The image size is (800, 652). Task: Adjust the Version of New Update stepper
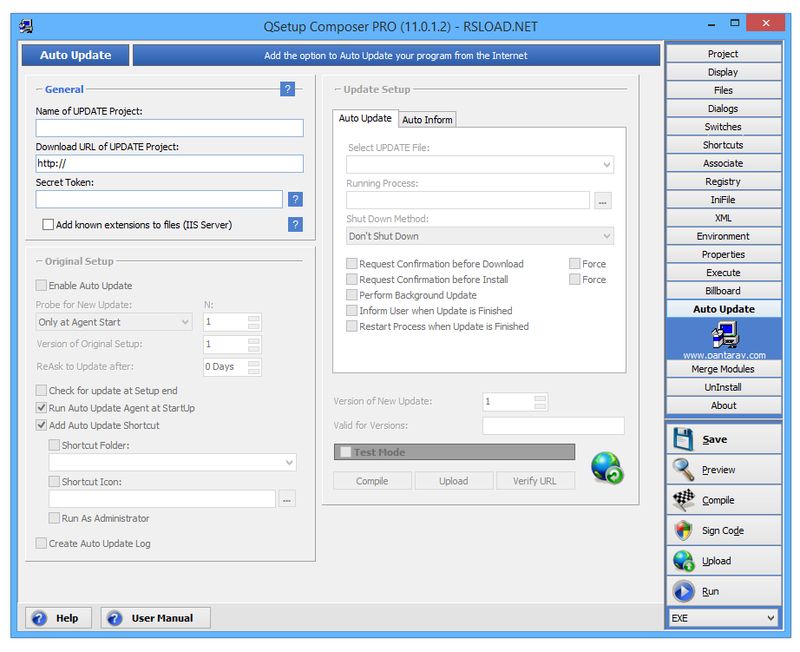540,402
